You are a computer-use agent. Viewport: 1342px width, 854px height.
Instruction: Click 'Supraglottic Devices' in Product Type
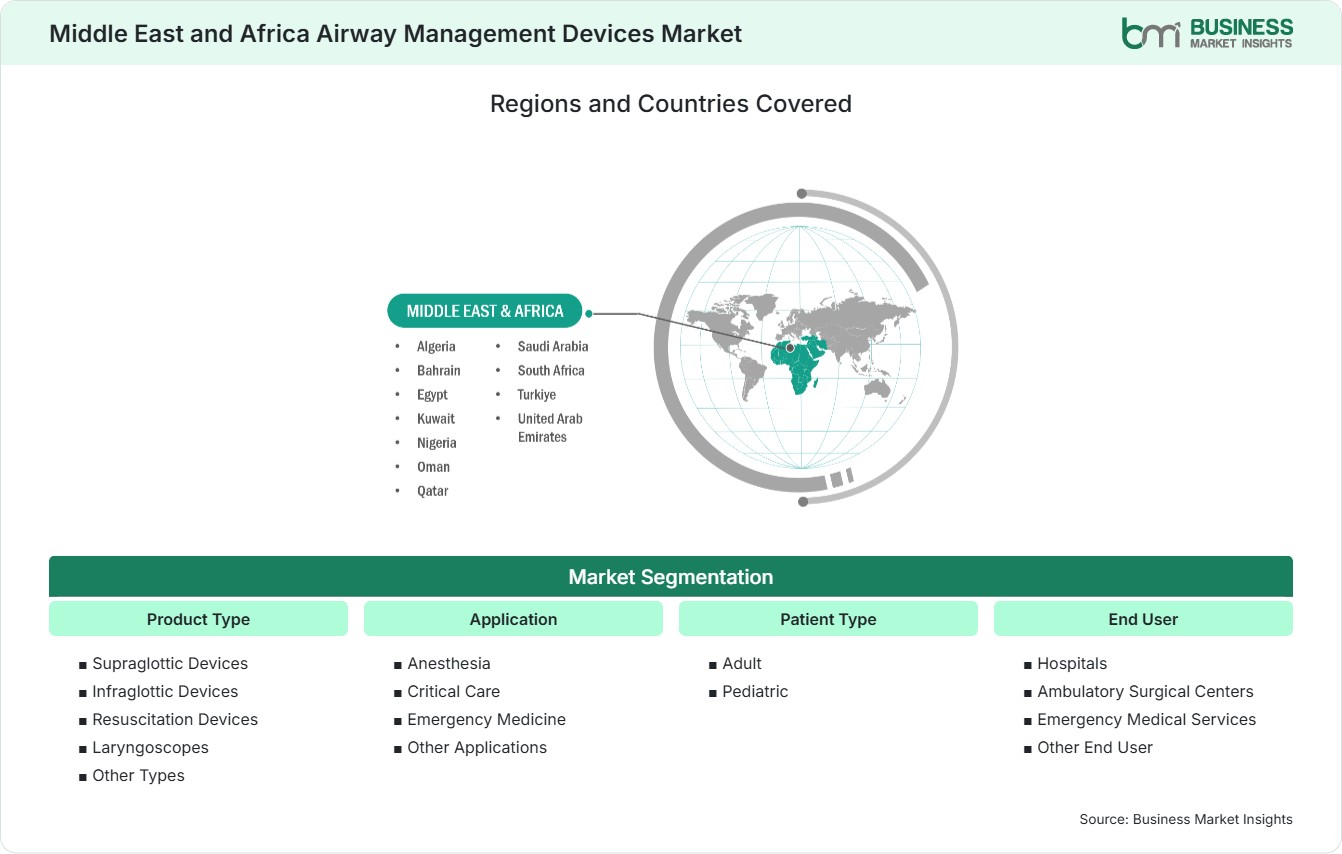tap(170, 663)
